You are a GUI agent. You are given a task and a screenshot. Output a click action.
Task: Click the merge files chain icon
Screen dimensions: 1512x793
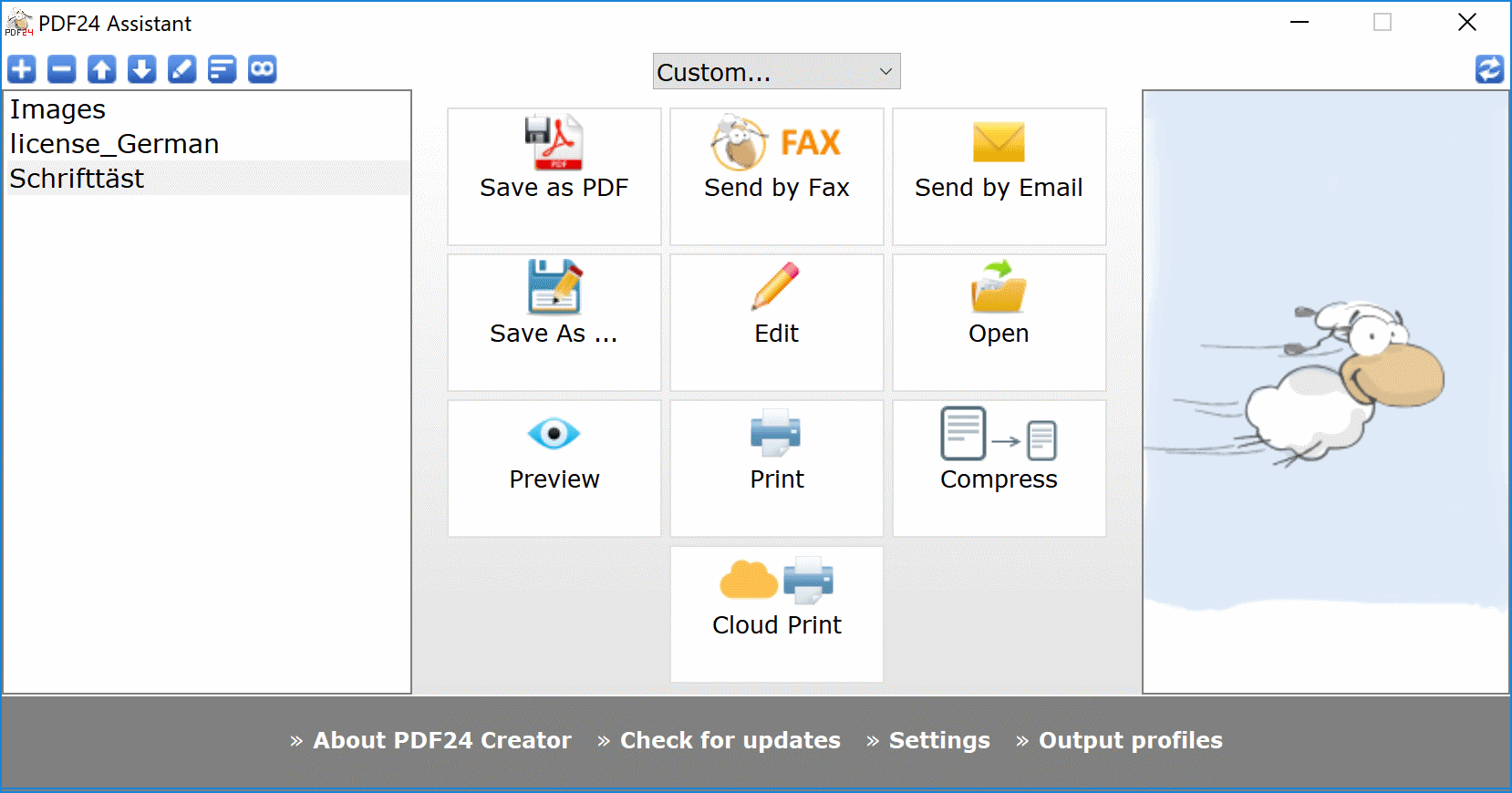pos(263,69)
